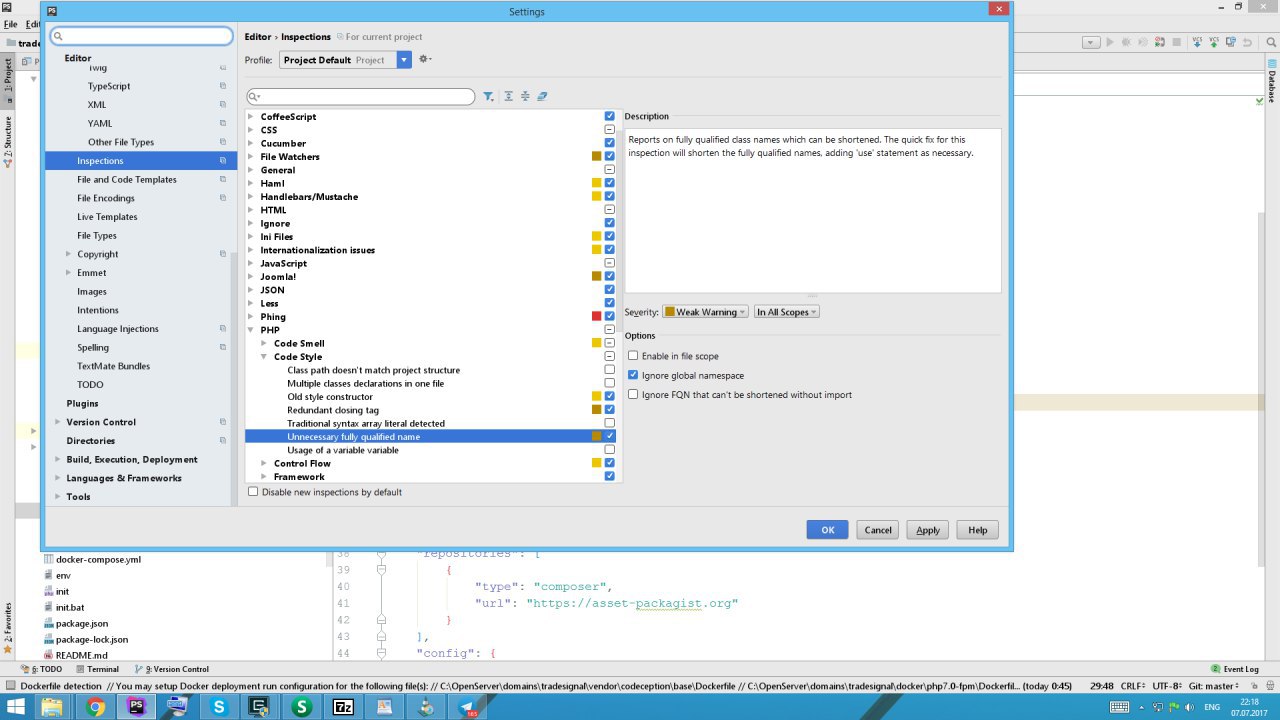Click the filter inspections funnel icon
The height and width of the screenshot is (720, 1280).
point(488,97)
